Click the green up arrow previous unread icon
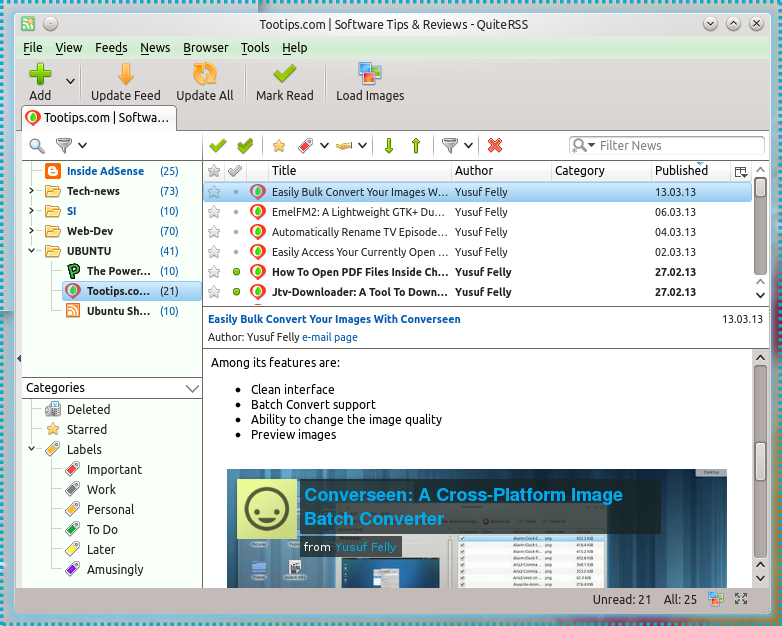 [x=416, y=146]
